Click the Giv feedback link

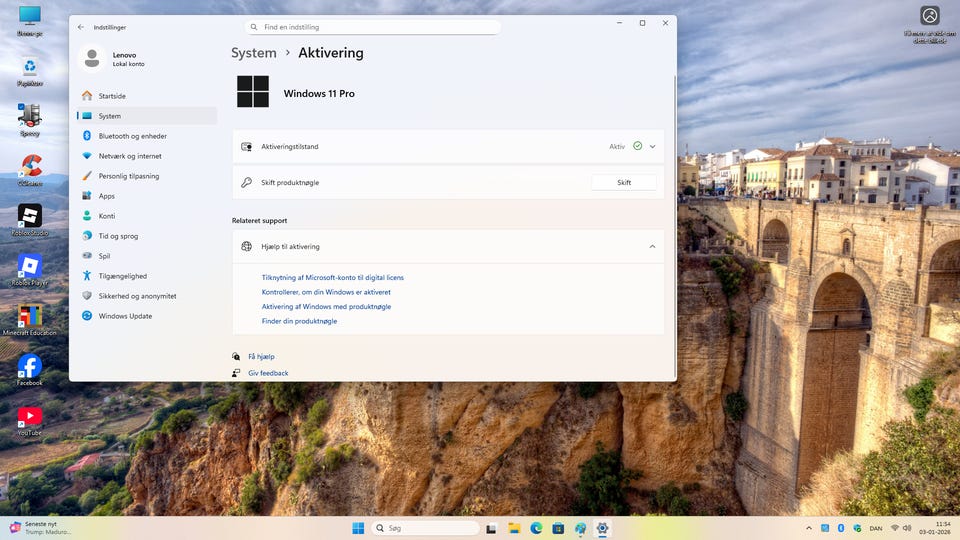pyautogui.click(x=268, y=373)
